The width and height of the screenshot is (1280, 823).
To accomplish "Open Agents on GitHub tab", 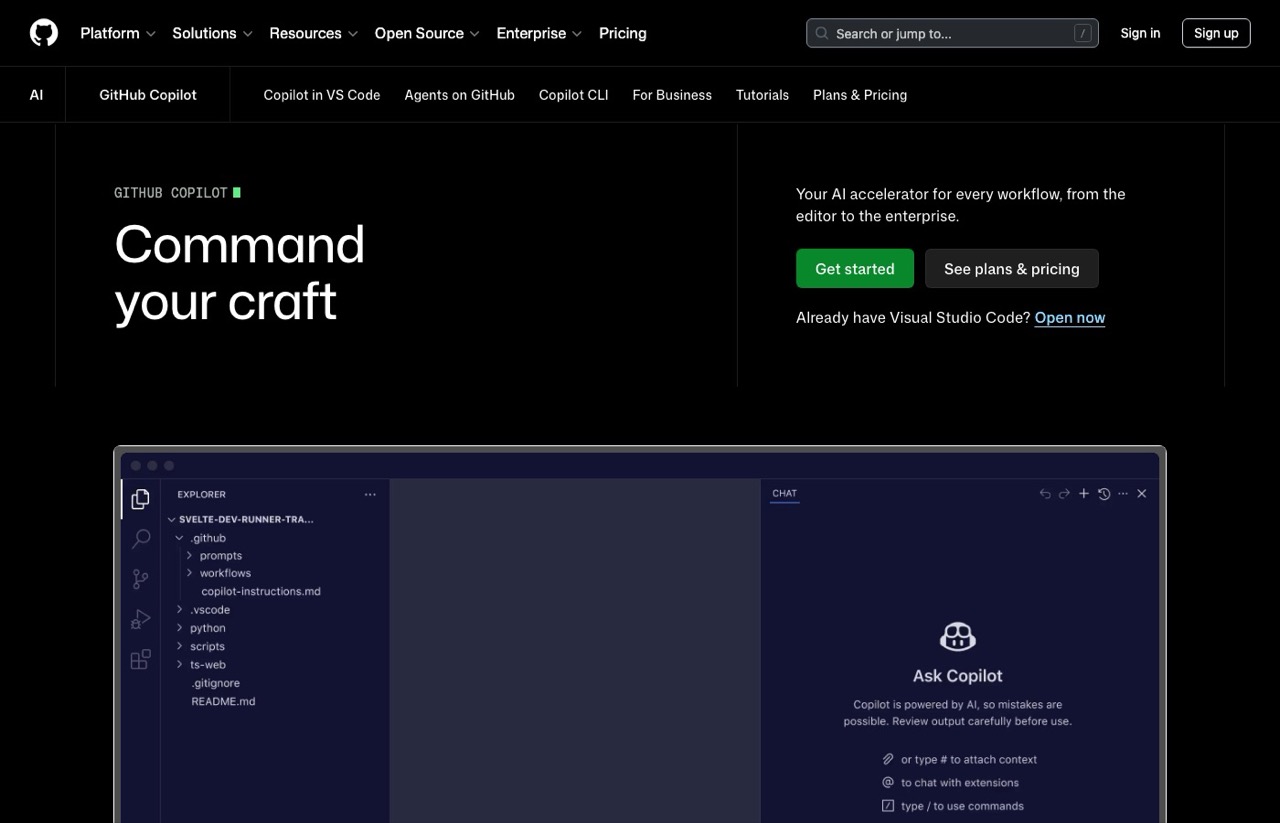I will pyautogui.click(x=459, y=95).
